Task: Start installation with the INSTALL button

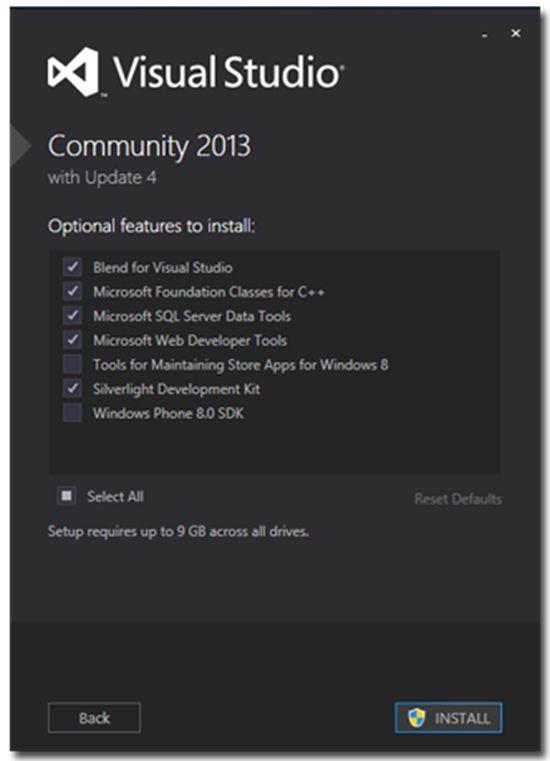Action: (448, 717)
